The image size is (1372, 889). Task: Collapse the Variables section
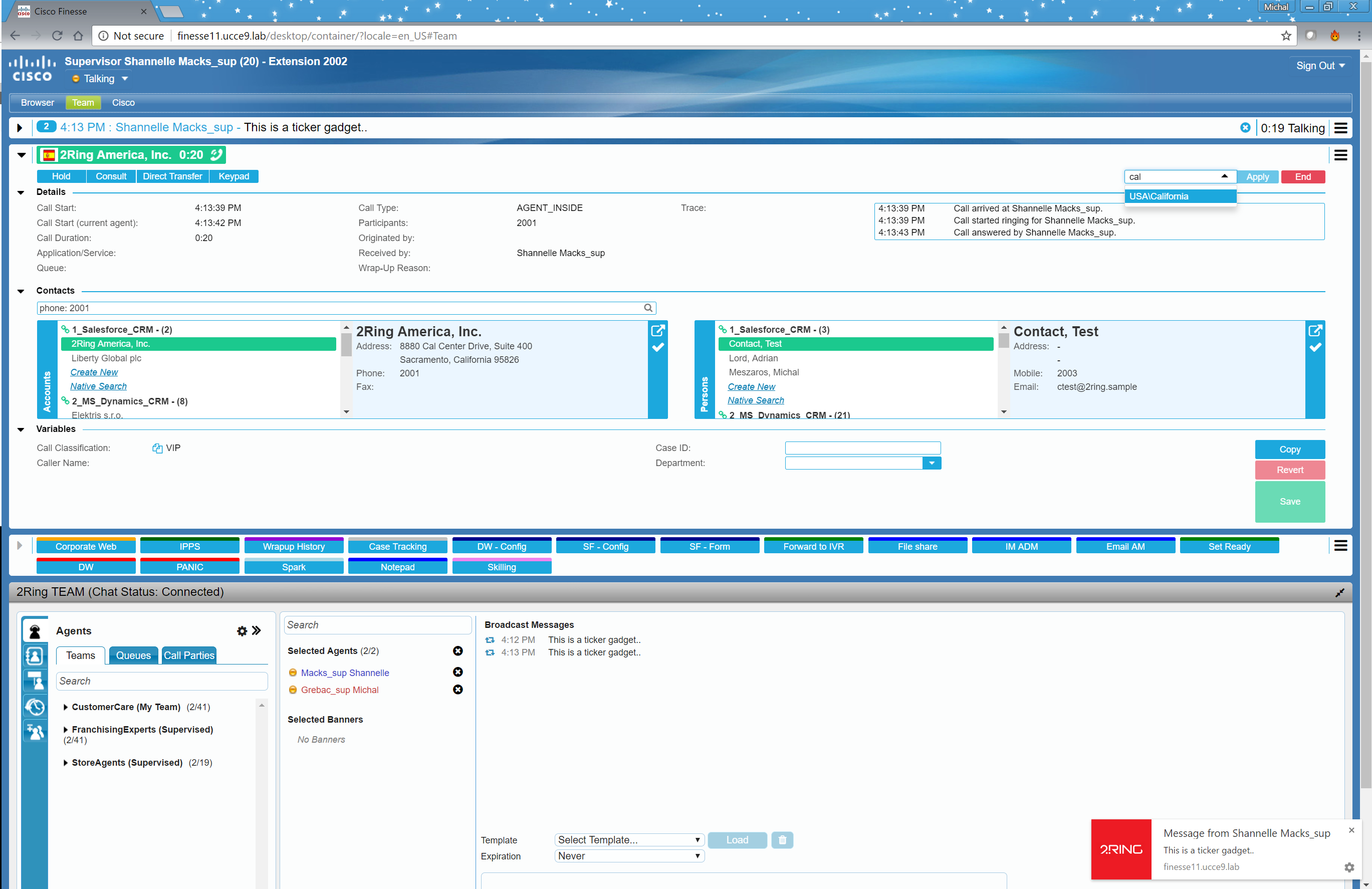click(21, 429)
